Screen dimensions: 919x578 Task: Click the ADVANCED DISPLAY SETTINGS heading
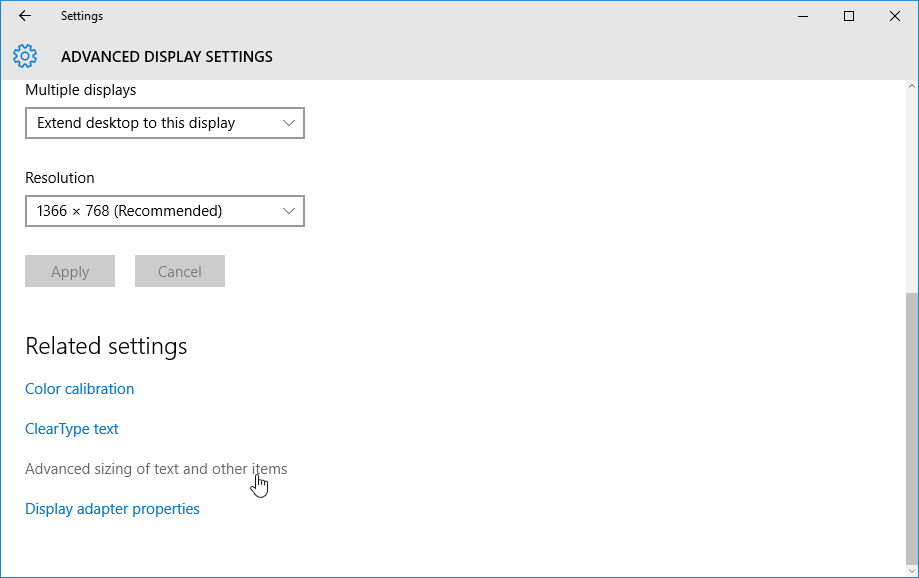click(x=167, y=57)
